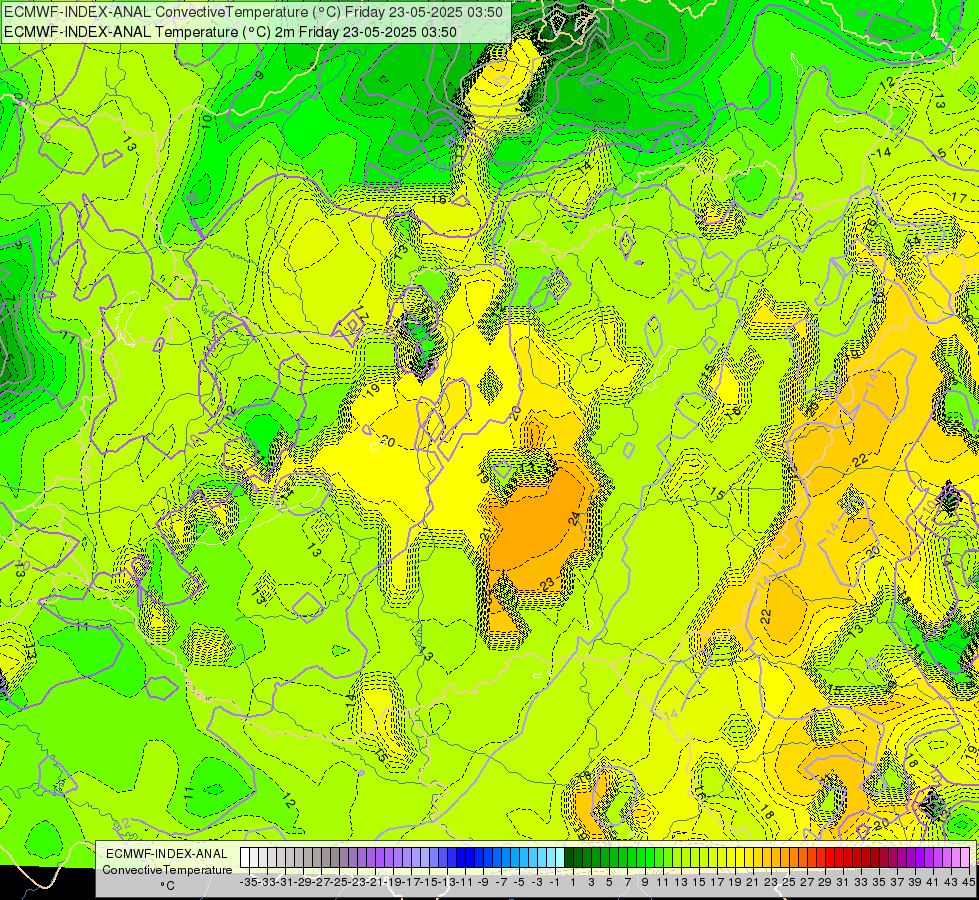979x900 pixels.
Task: Click the '23' contour label below the orange area
Action: (x=548, y=584)
